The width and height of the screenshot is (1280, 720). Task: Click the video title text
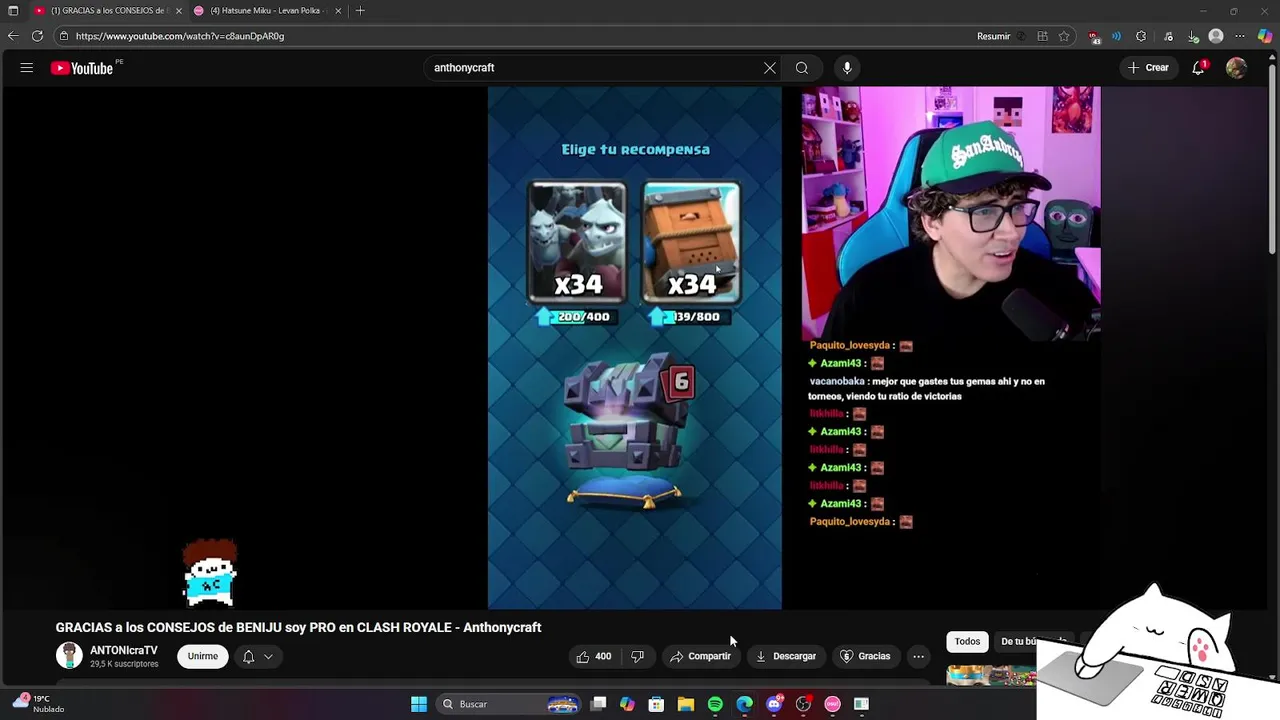tap(298, 627)
